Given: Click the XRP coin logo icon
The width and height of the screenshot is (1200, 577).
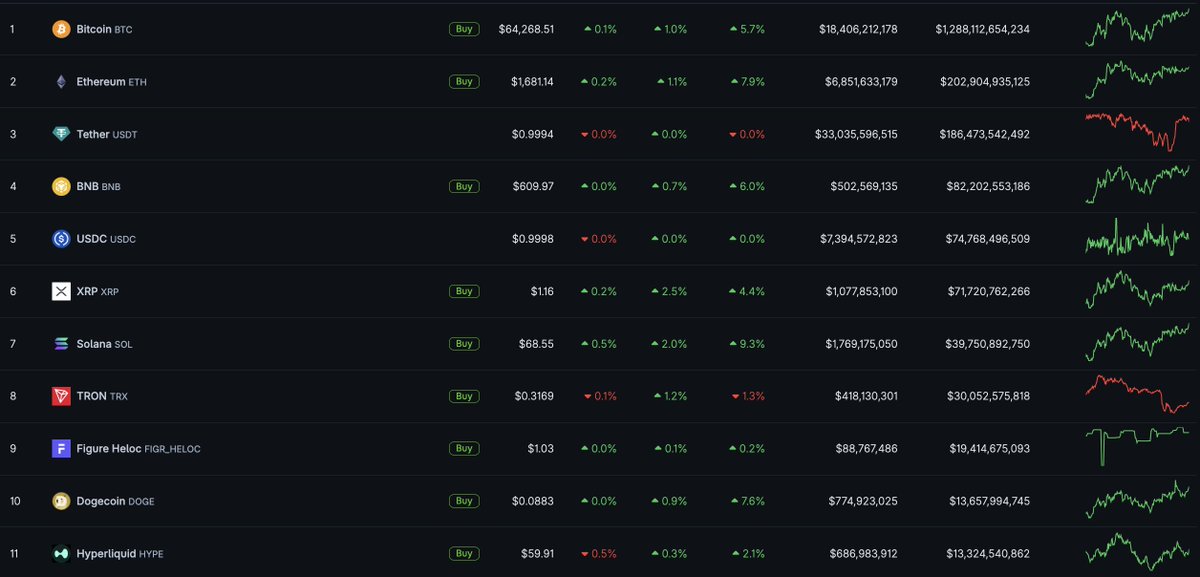Looking at the screenshot, I should 61,291.
